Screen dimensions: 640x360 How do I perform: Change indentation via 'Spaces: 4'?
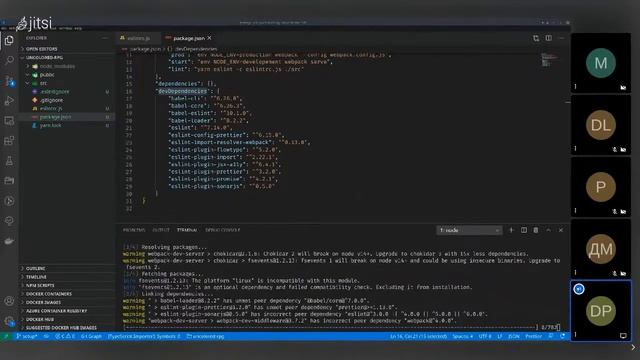click(x=462, y=337)
